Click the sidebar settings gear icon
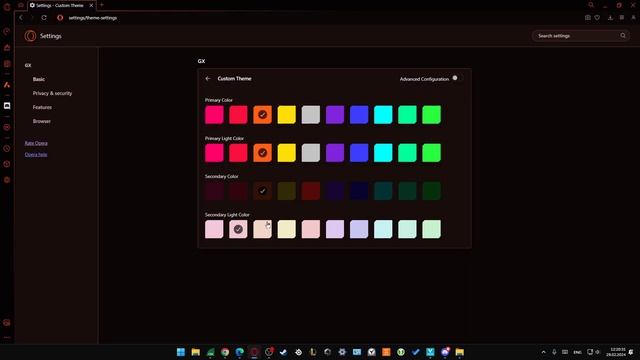This screenshot has width=640, height=360. pyautogui.click(x=7, y=180)
